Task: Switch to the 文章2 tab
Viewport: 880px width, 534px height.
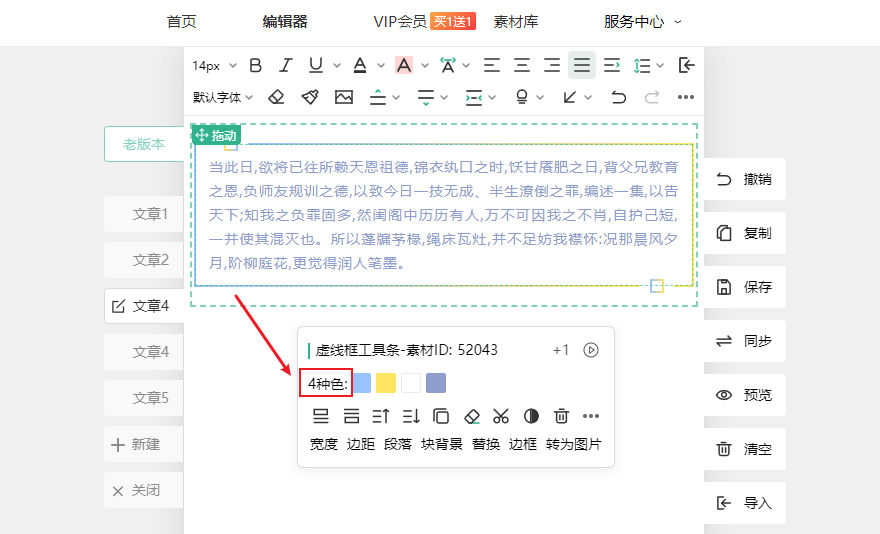Action: [144, 260]
